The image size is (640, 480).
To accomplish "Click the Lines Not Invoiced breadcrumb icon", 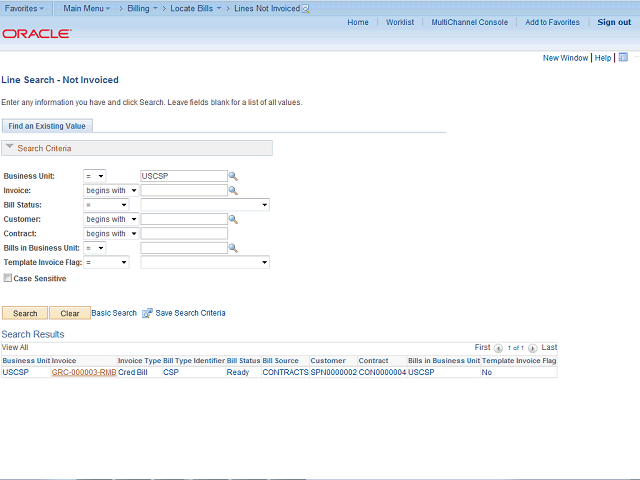I will click(x=305, y=9).
